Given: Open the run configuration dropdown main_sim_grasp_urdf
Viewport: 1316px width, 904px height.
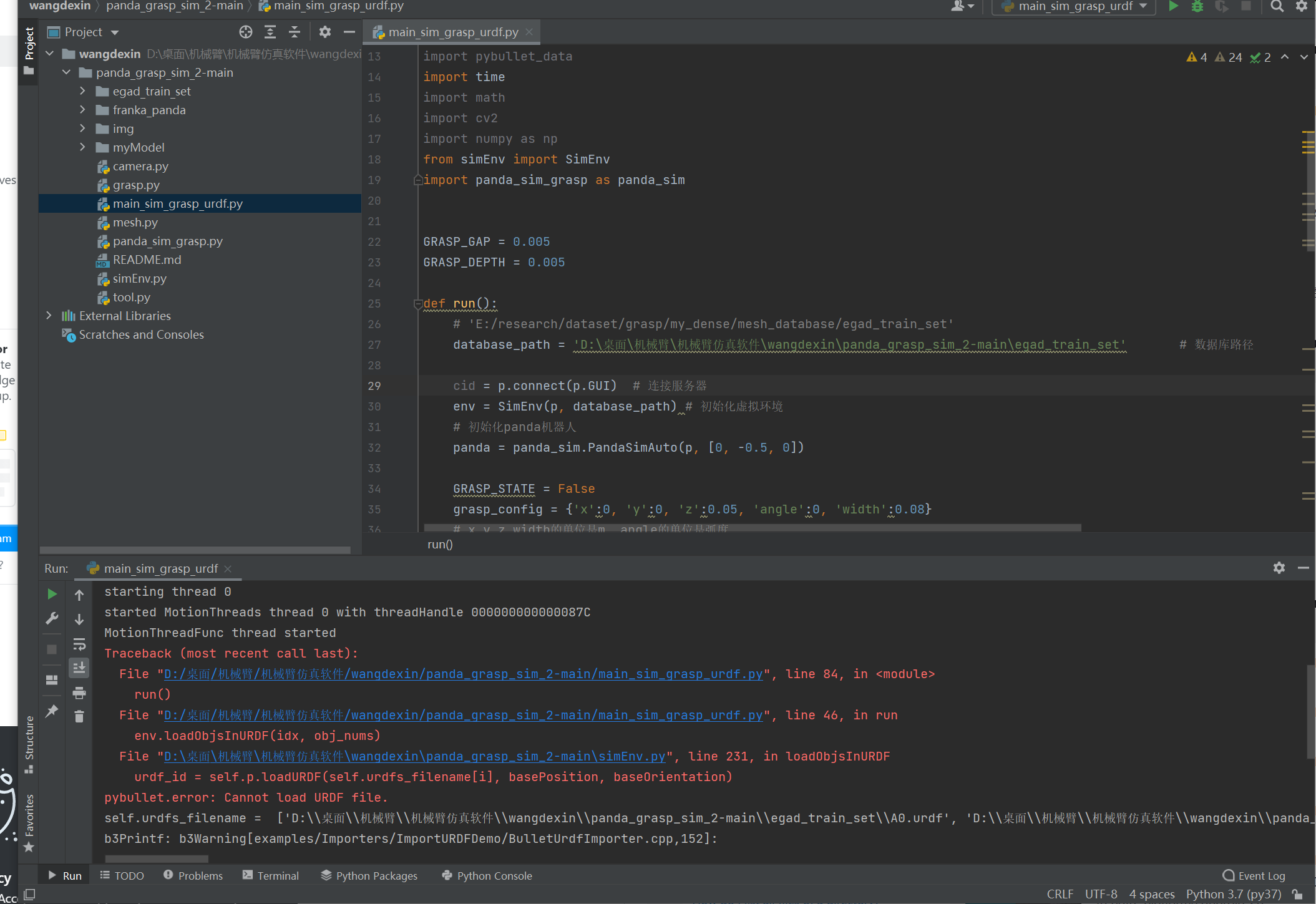Looking at the screenshot, I should [1072, 6].
